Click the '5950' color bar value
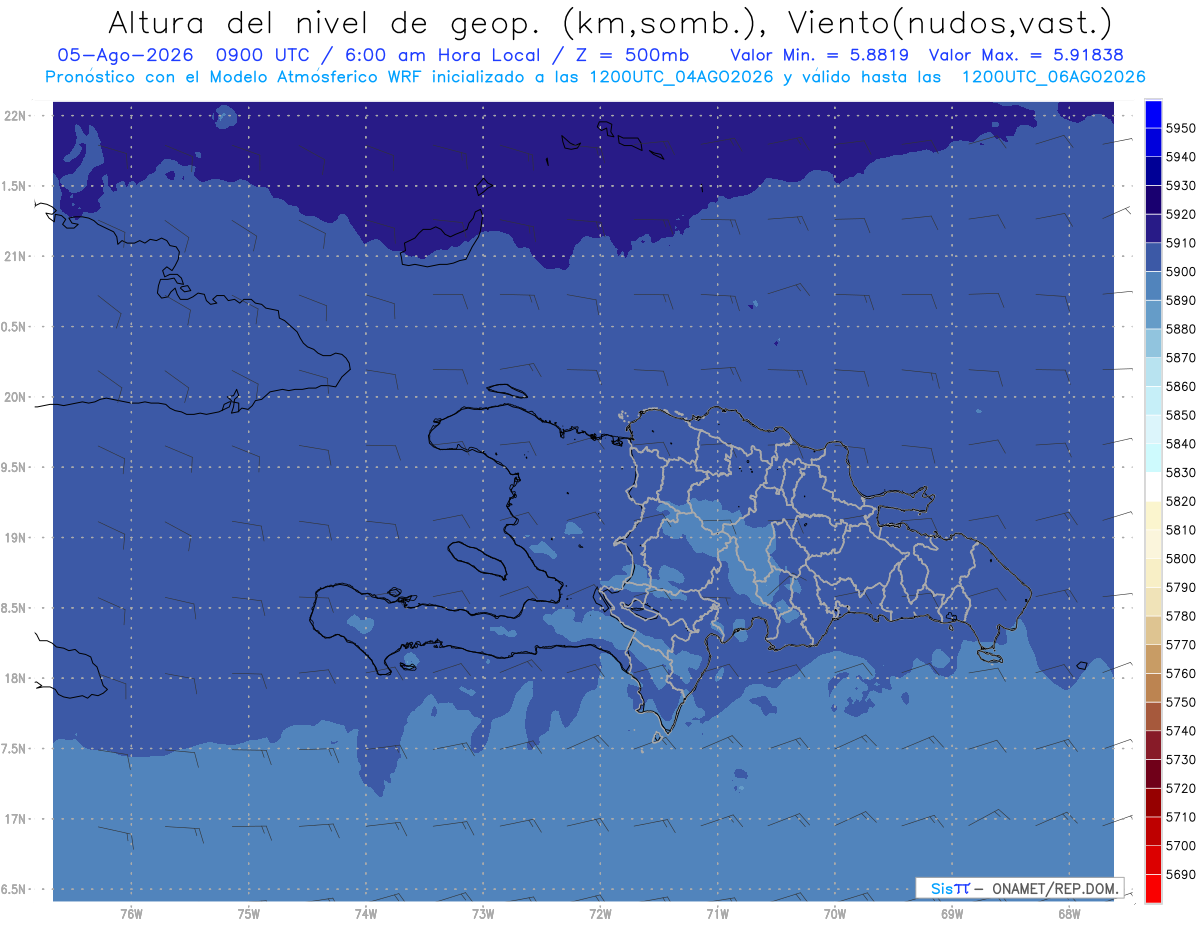Screen dimensions: 1200x927 (1181, 128)
